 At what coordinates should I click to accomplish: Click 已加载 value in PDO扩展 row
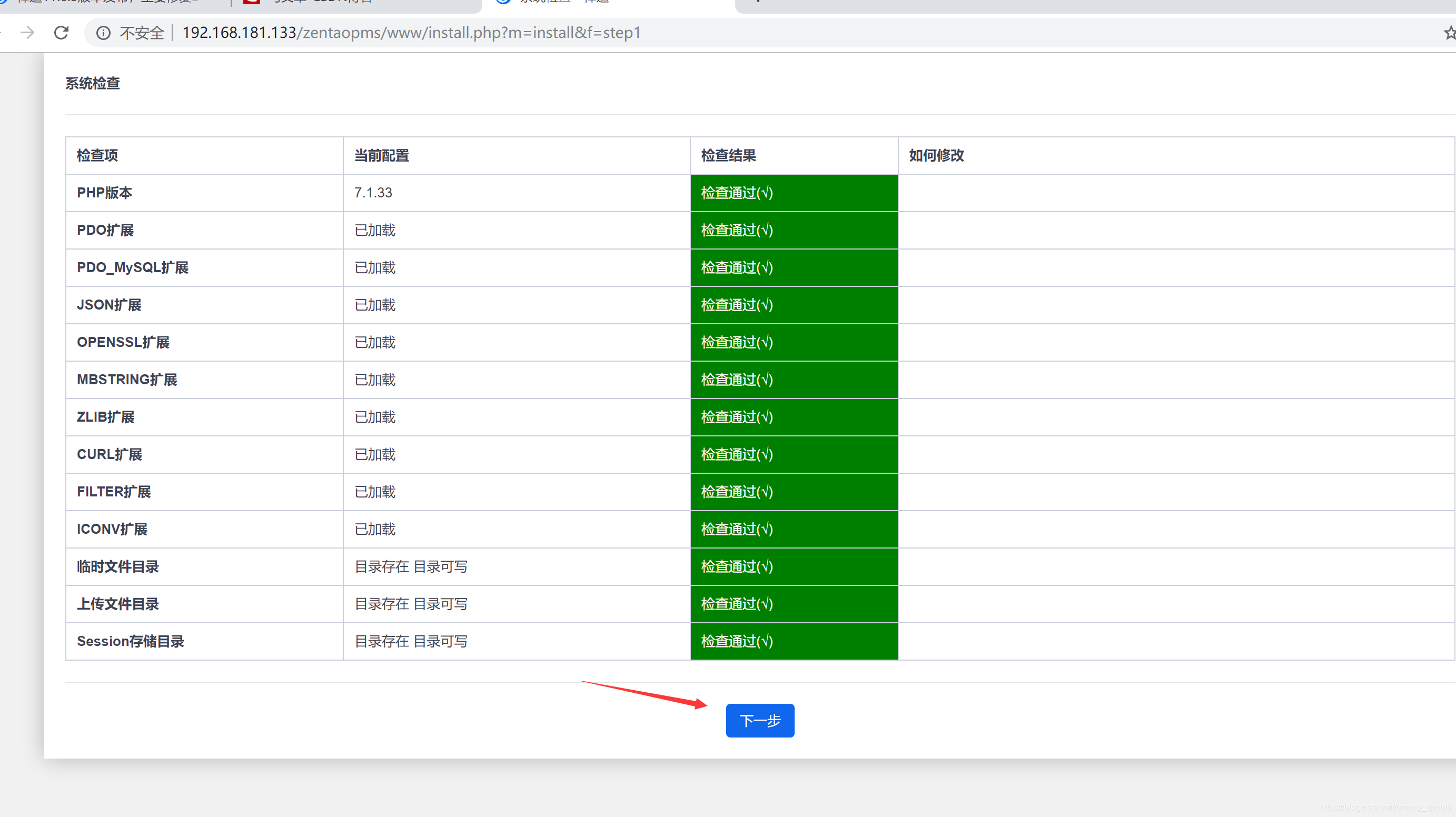(375, 230)
